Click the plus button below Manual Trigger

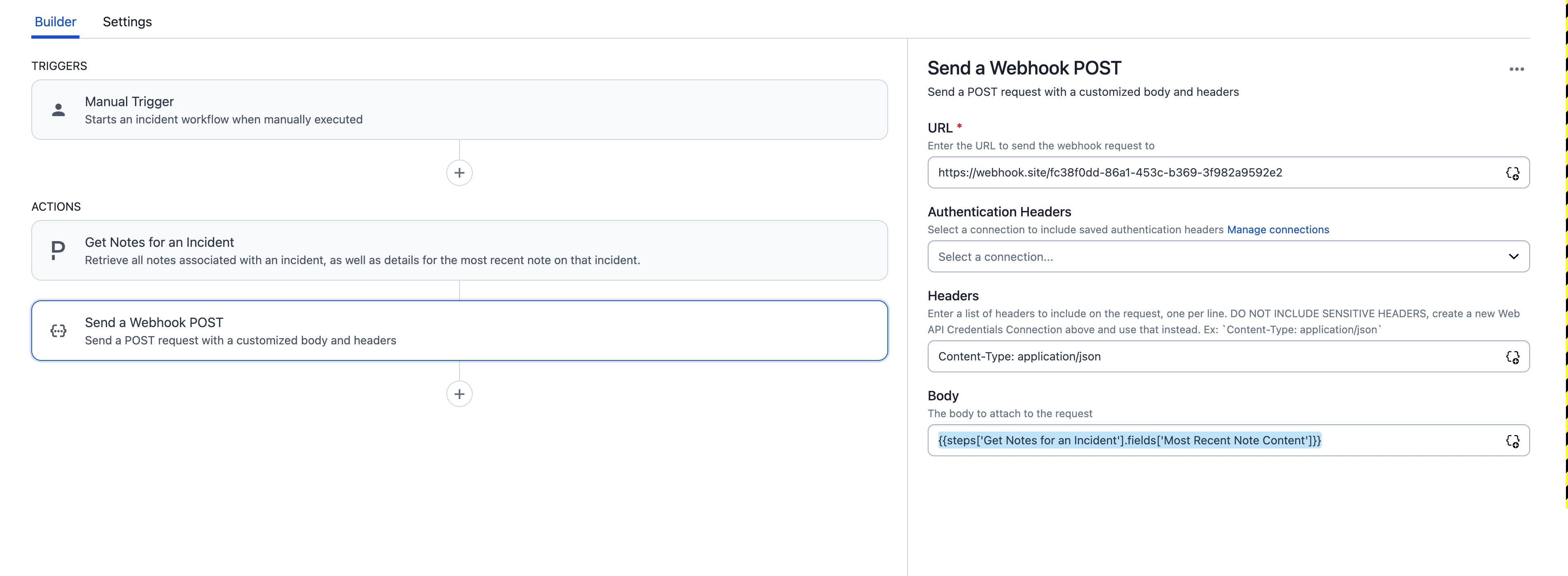tap(459, 173)
